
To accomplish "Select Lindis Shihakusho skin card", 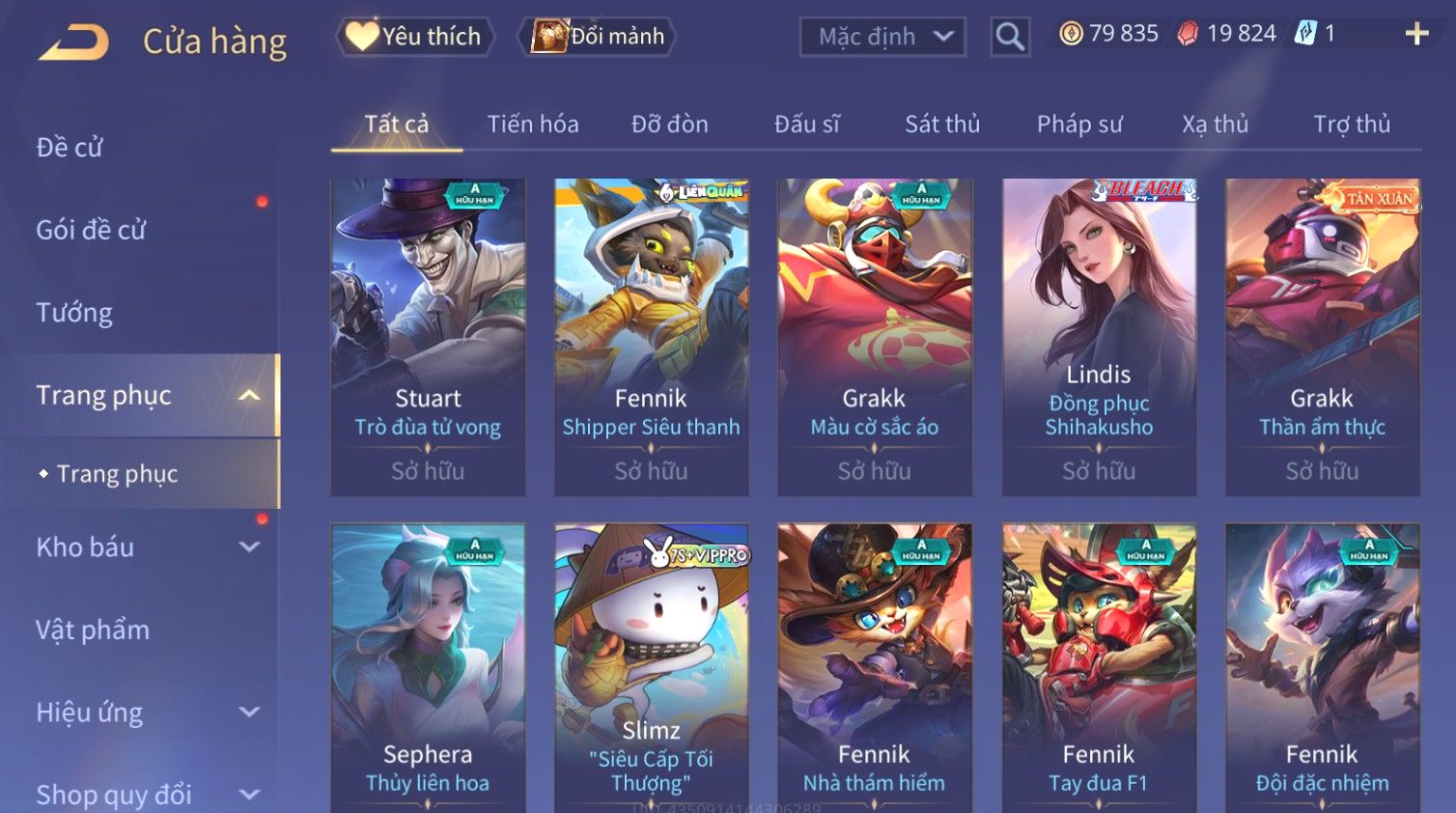I will coord(1099,337).
